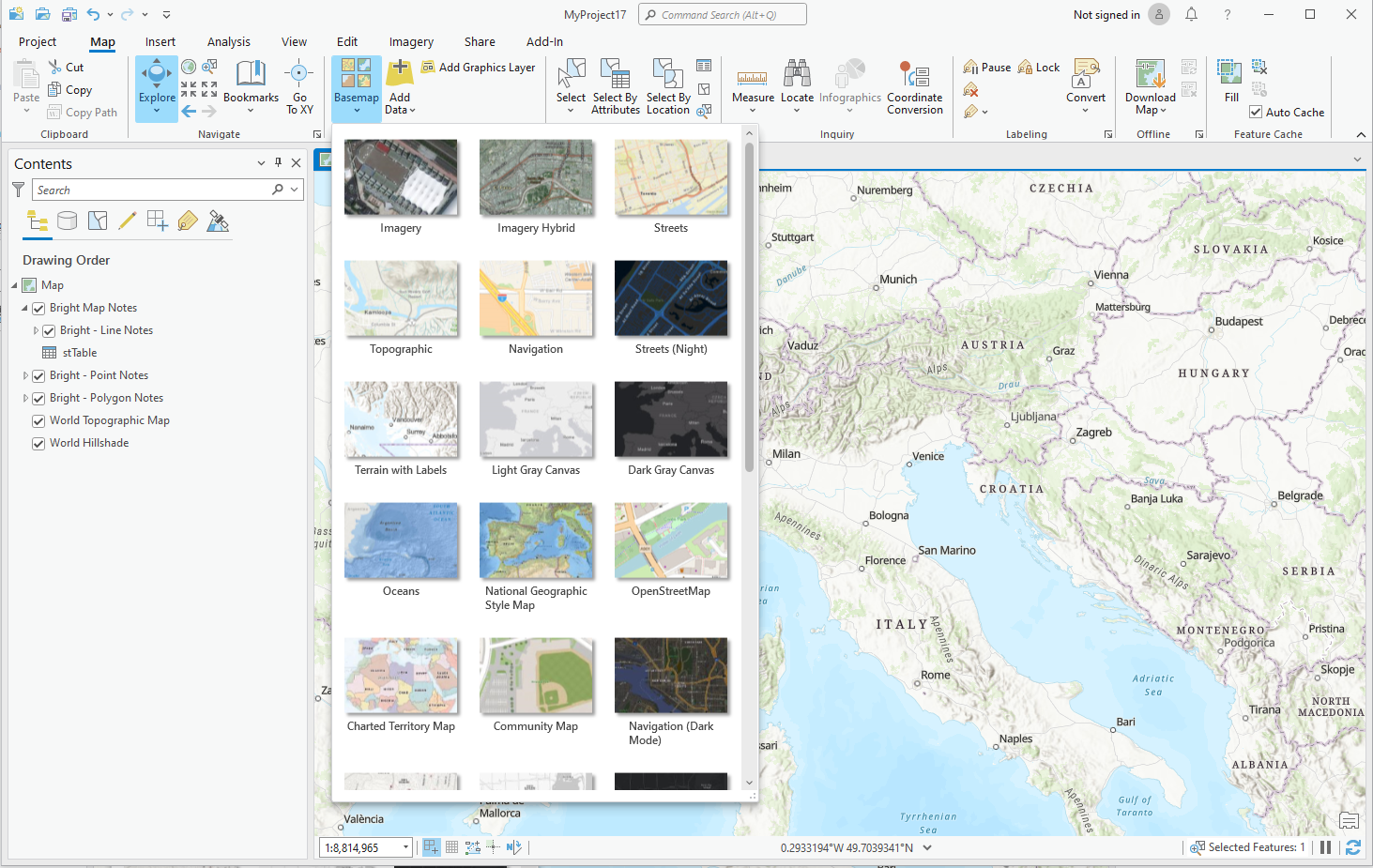Choose the Topographic basemap thumbnail
This screenshot has height=868, width=1373.
(401, 298)
